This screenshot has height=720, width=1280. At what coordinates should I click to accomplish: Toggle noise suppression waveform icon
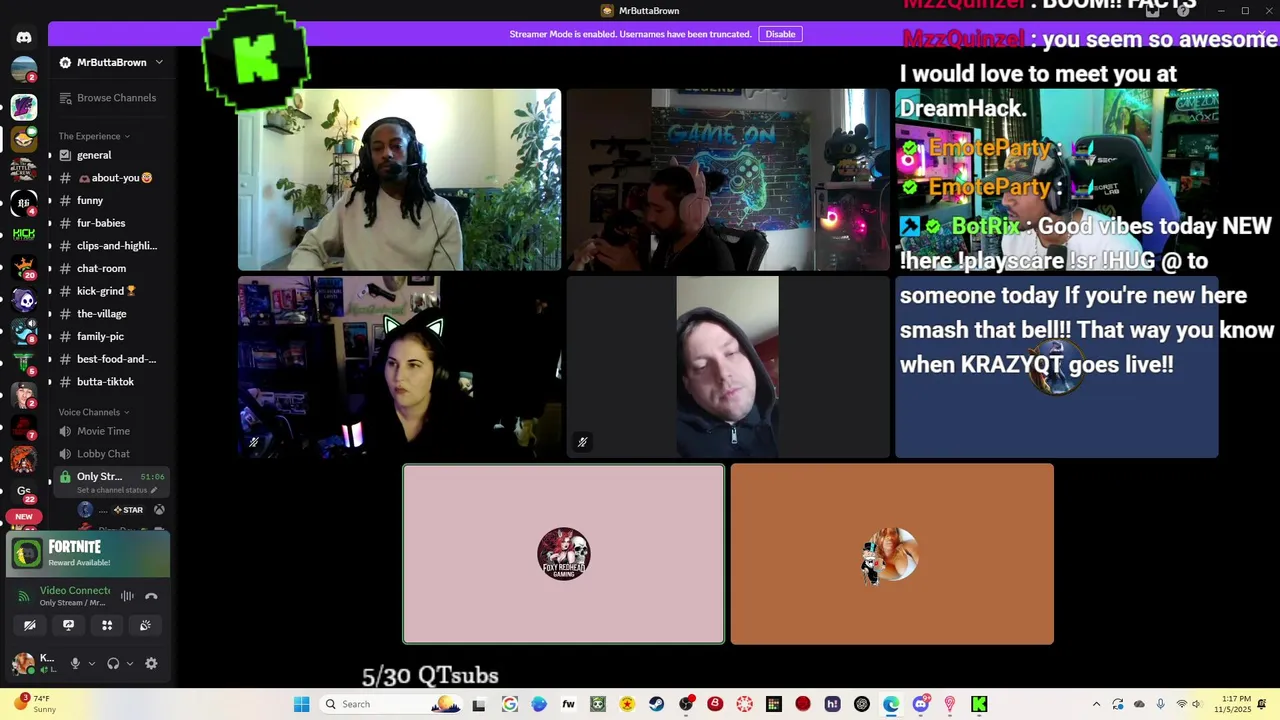pyautogui.click(x=127, y=596)
